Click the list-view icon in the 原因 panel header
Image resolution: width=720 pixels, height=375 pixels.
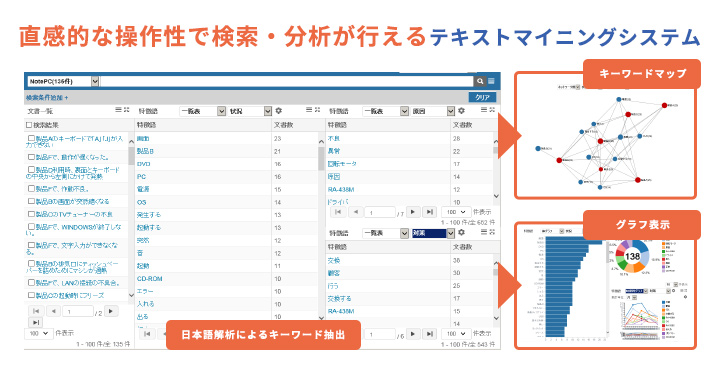[x=484, y=110]
